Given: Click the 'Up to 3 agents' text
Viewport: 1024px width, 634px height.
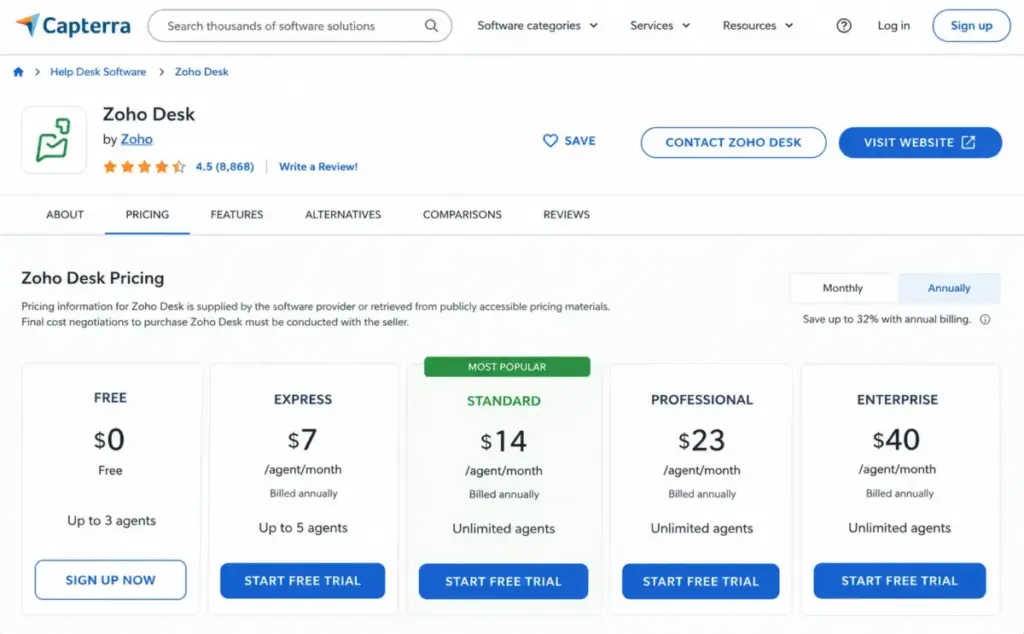Looking at the screenshot, I should [111, 520].
